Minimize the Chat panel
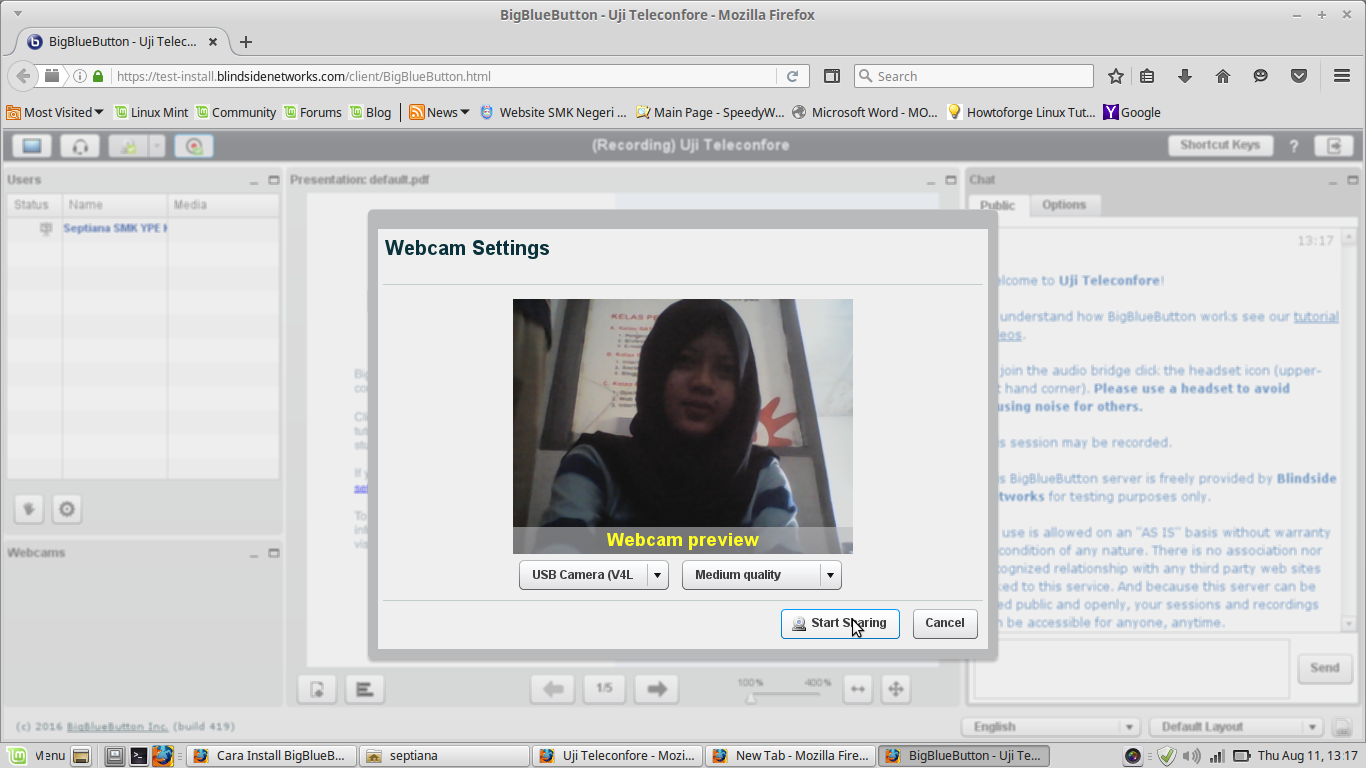This screenshot has height=768, width=1366. [1332, 181]
